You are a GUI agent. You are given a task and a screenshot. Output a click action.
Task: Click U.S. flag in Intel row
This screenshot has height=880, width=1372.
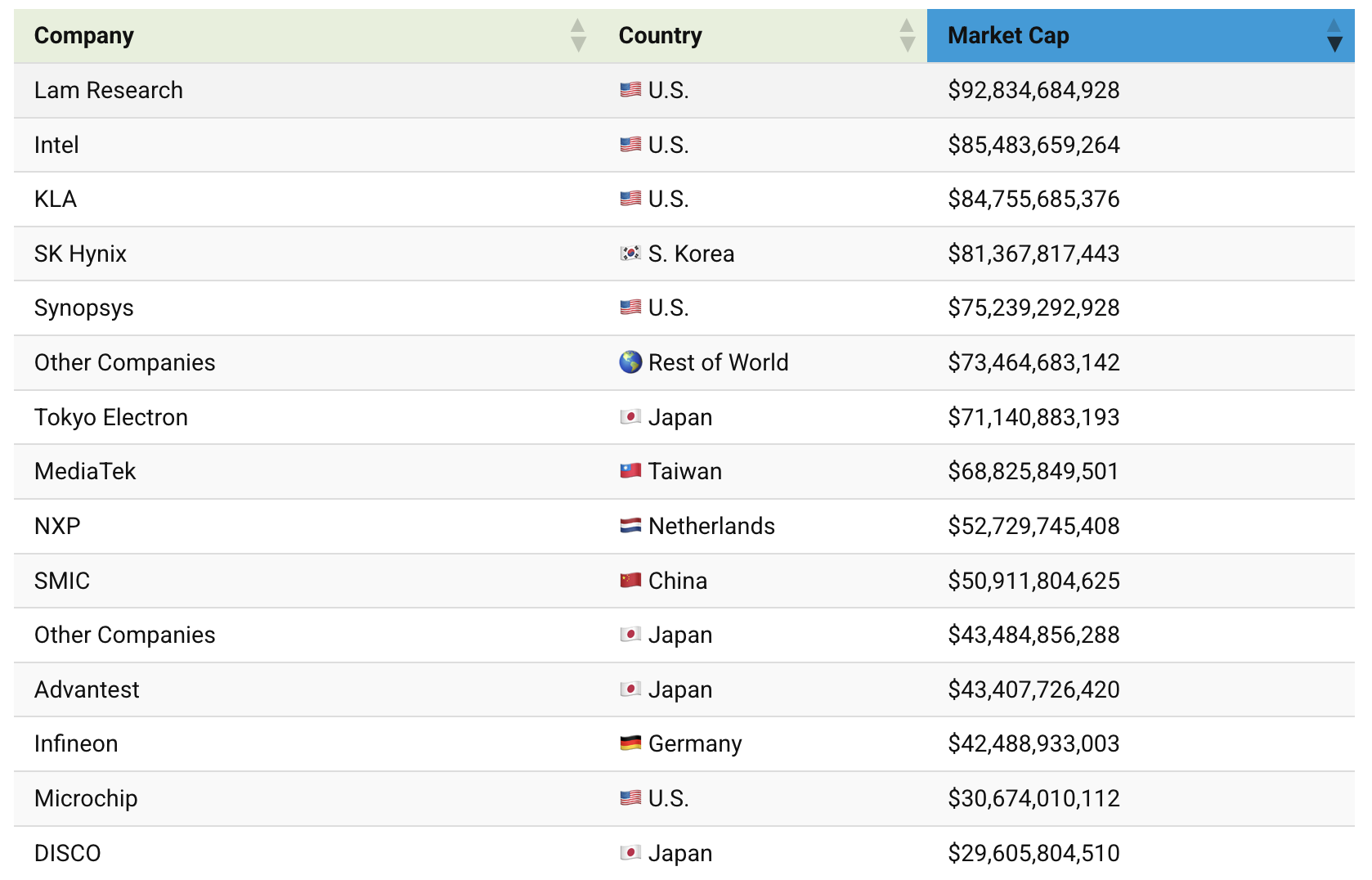tap(630, 145)
